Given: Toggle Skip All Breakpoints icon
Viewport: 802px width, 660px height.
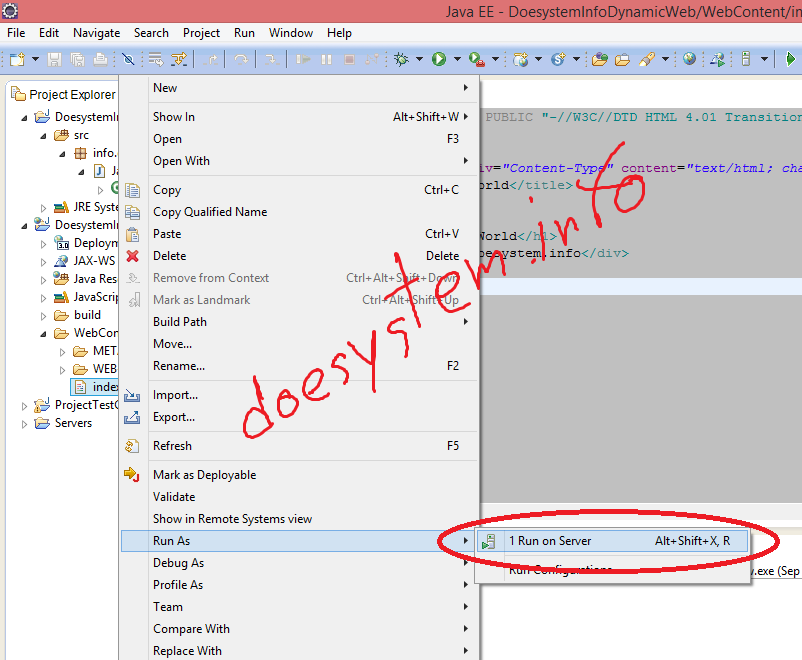Looking at the screenshot, I should (x=128, y=59).
